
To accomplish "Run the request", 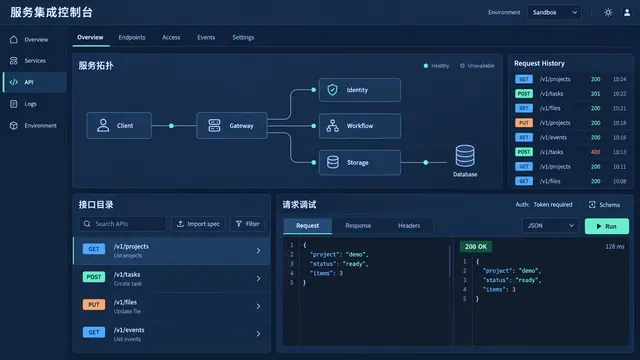I will [607, 226].
